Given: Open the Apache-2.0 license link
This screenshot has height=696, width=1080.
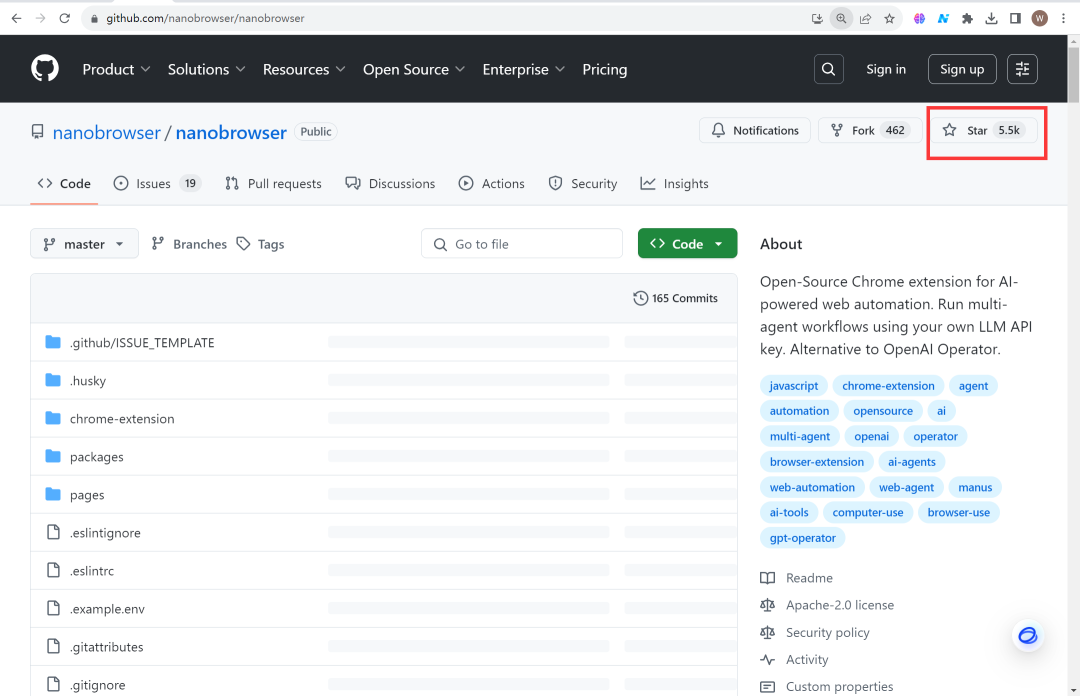Looking at the screenshot, I should tap(839, 605).
